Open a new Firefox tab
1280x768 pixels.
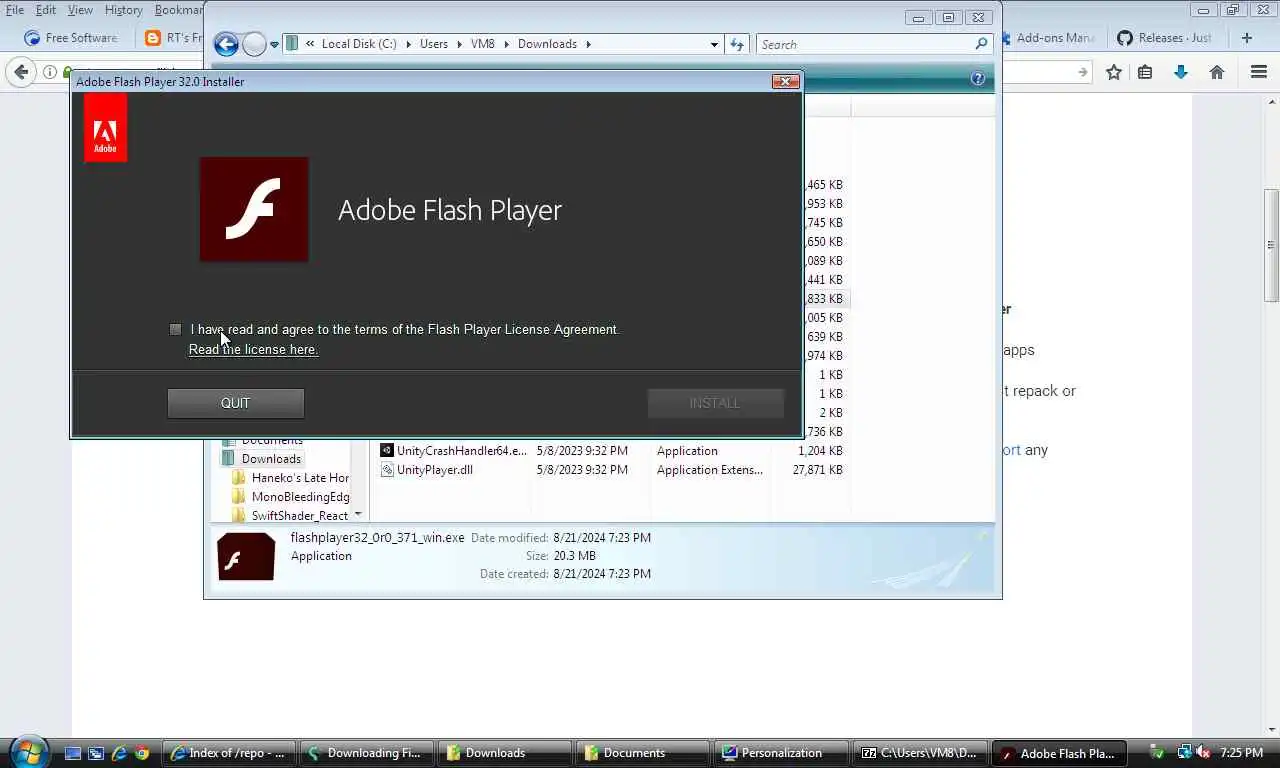tap(1247, 38)
